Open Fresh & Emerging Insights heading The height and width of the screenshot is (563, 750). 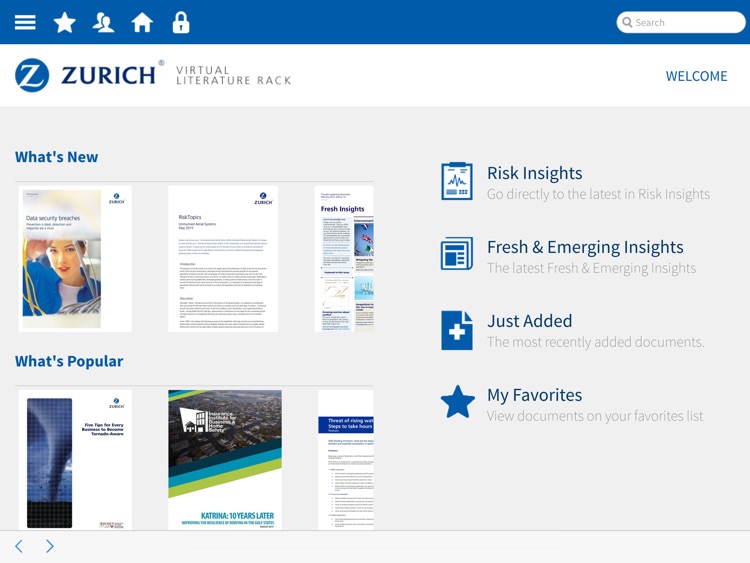click(x=585, y=247)
